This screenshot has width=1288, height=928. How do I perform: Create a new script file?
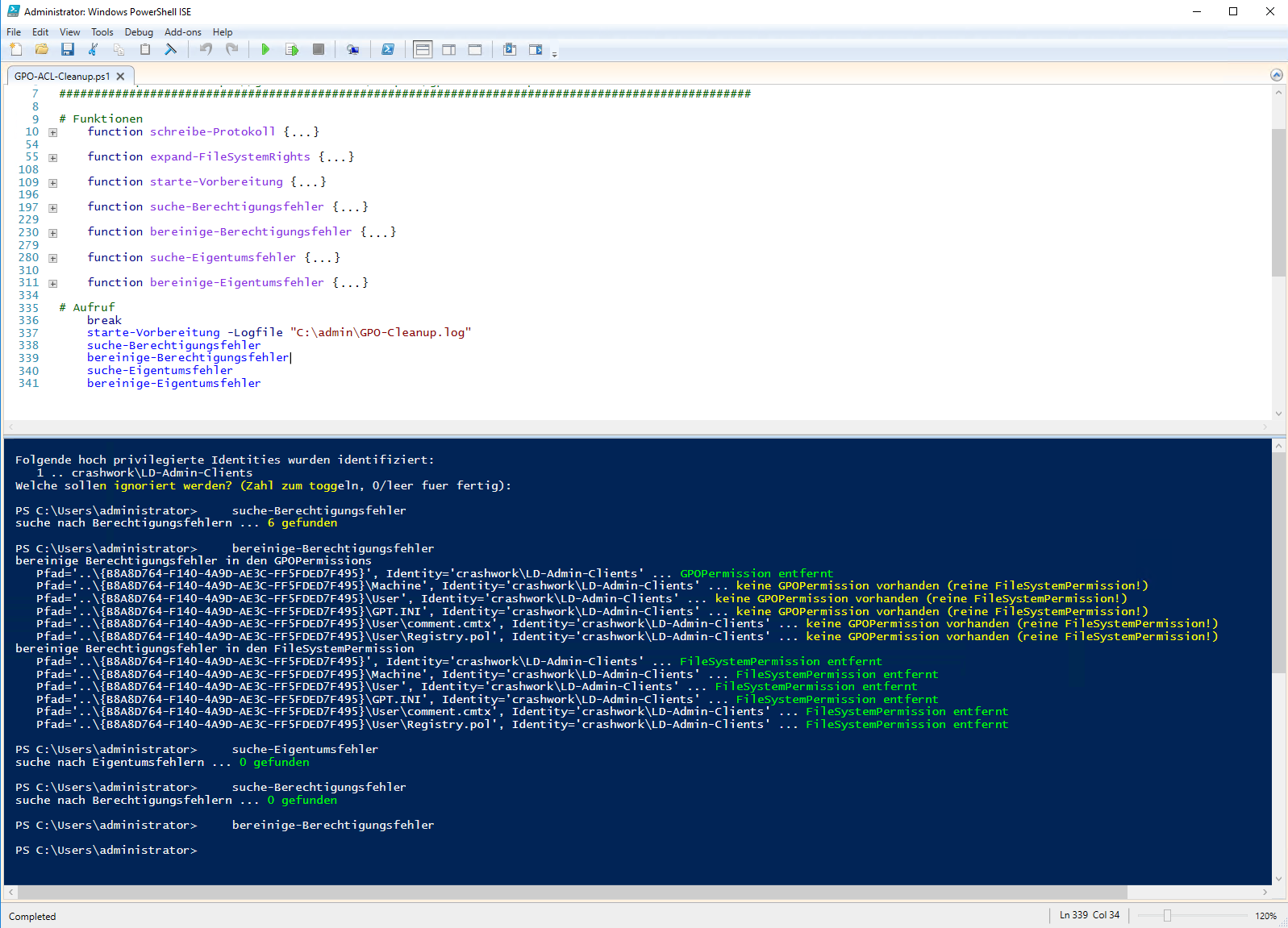click(16, 50)
